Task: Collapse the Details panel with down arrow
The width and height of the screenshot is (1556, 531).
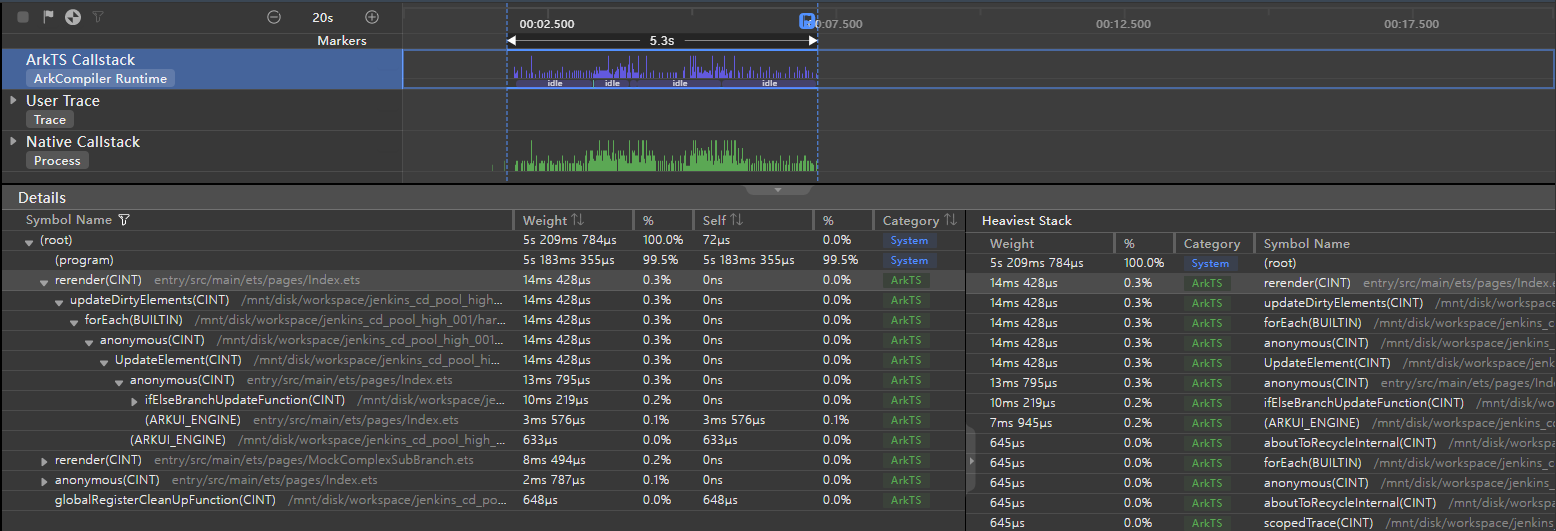Action: [778, 189]
